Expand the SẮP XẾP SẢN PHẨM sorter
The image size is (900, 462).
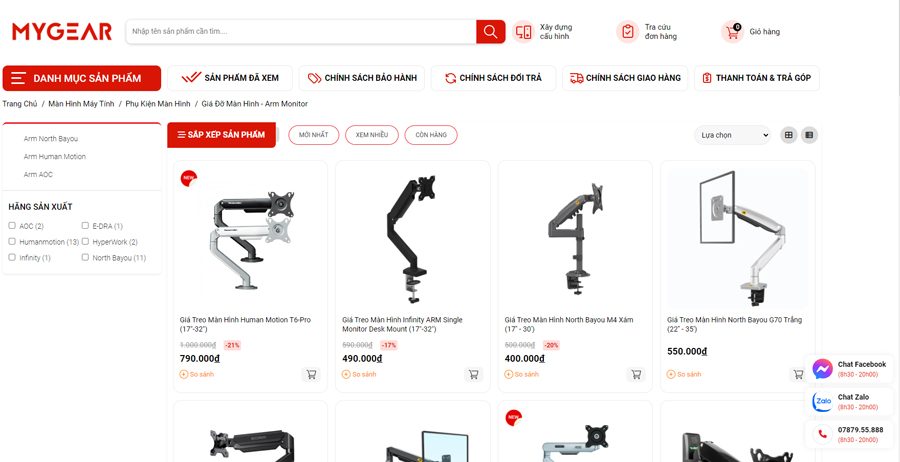[222, 135]
